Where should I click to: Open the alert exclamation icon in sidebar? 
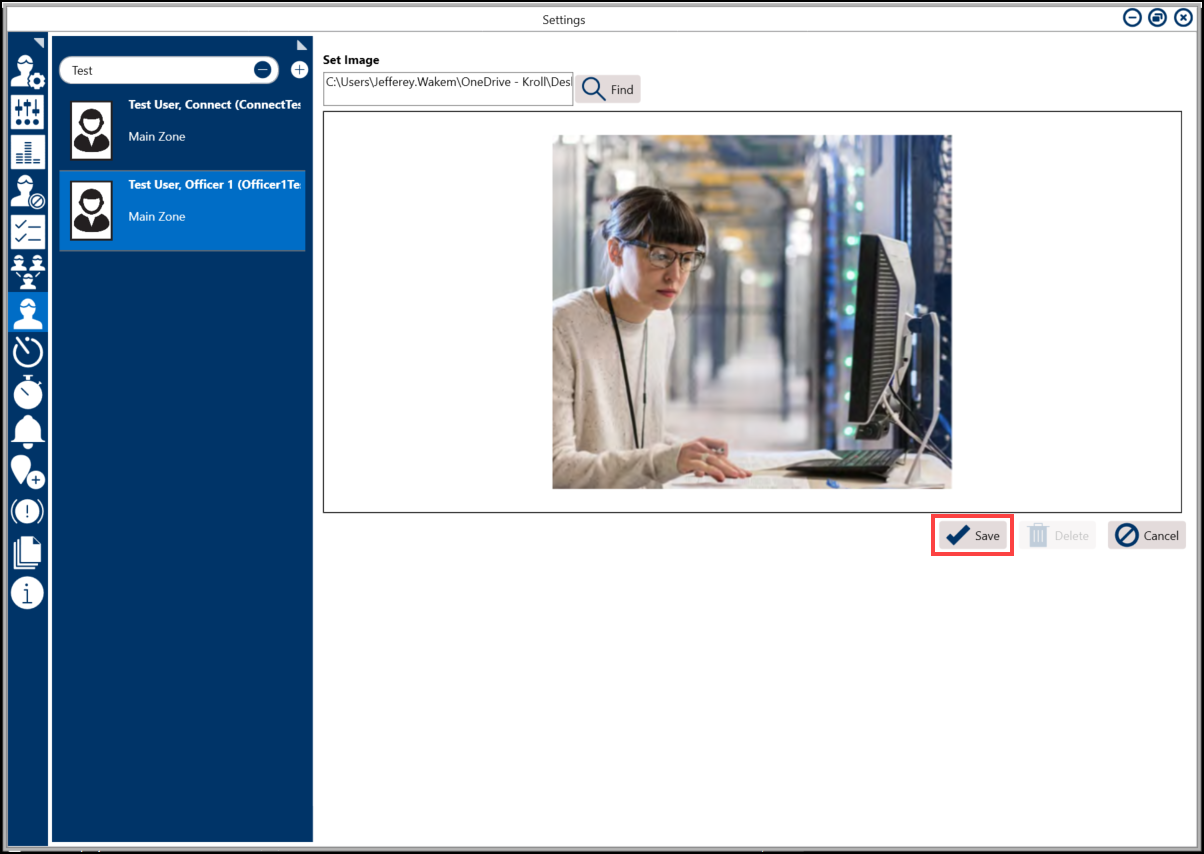tap(27, 511)
